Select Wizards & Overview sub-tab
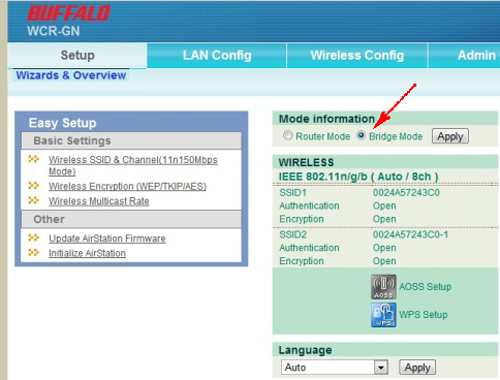Screen dimensions: 500x380 pos(71,75)
